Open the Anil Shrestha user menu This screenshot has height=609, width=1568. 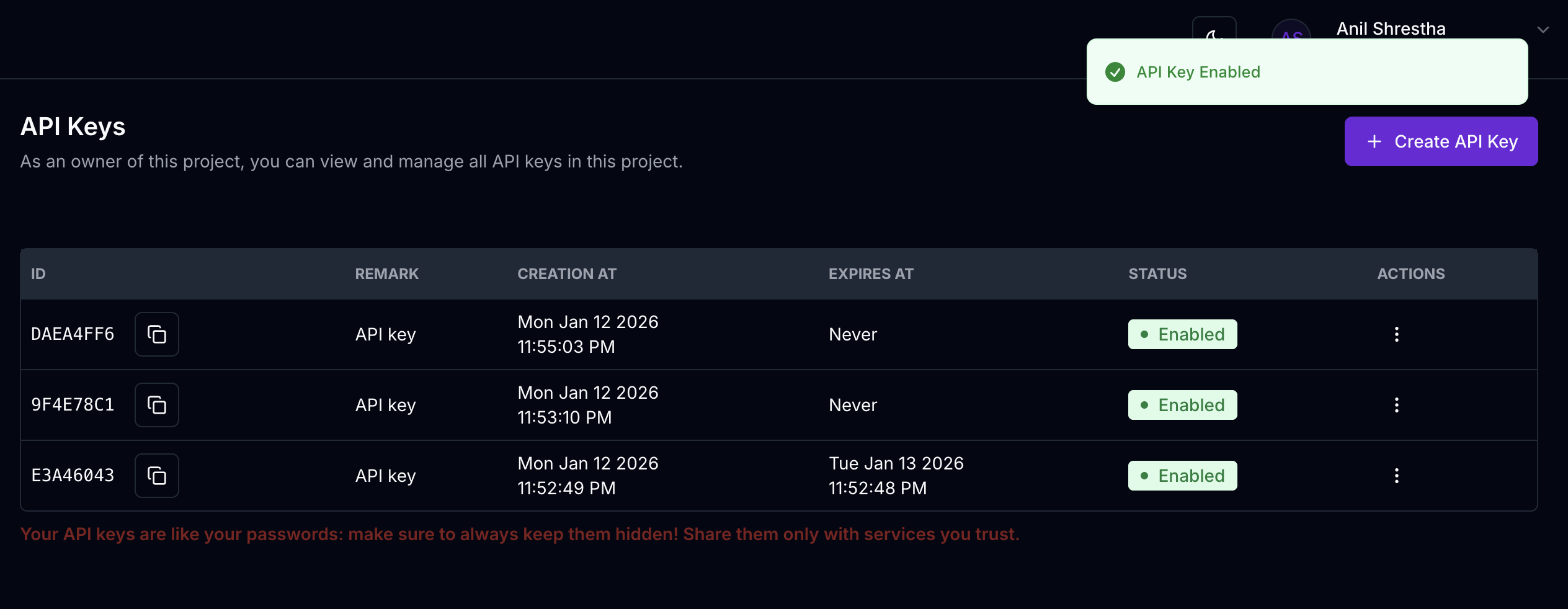point(1391,29)
